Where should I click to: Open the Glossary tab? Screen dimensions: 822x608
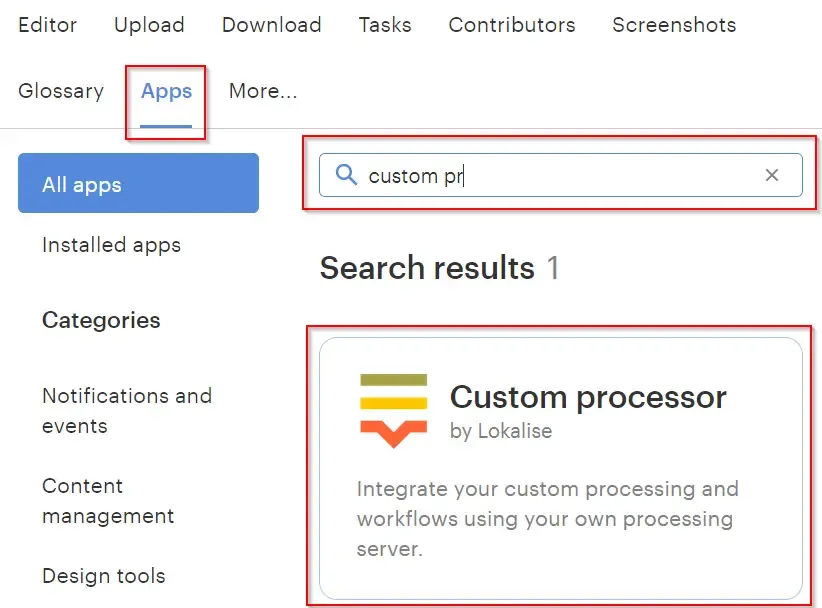coord(61,91)
